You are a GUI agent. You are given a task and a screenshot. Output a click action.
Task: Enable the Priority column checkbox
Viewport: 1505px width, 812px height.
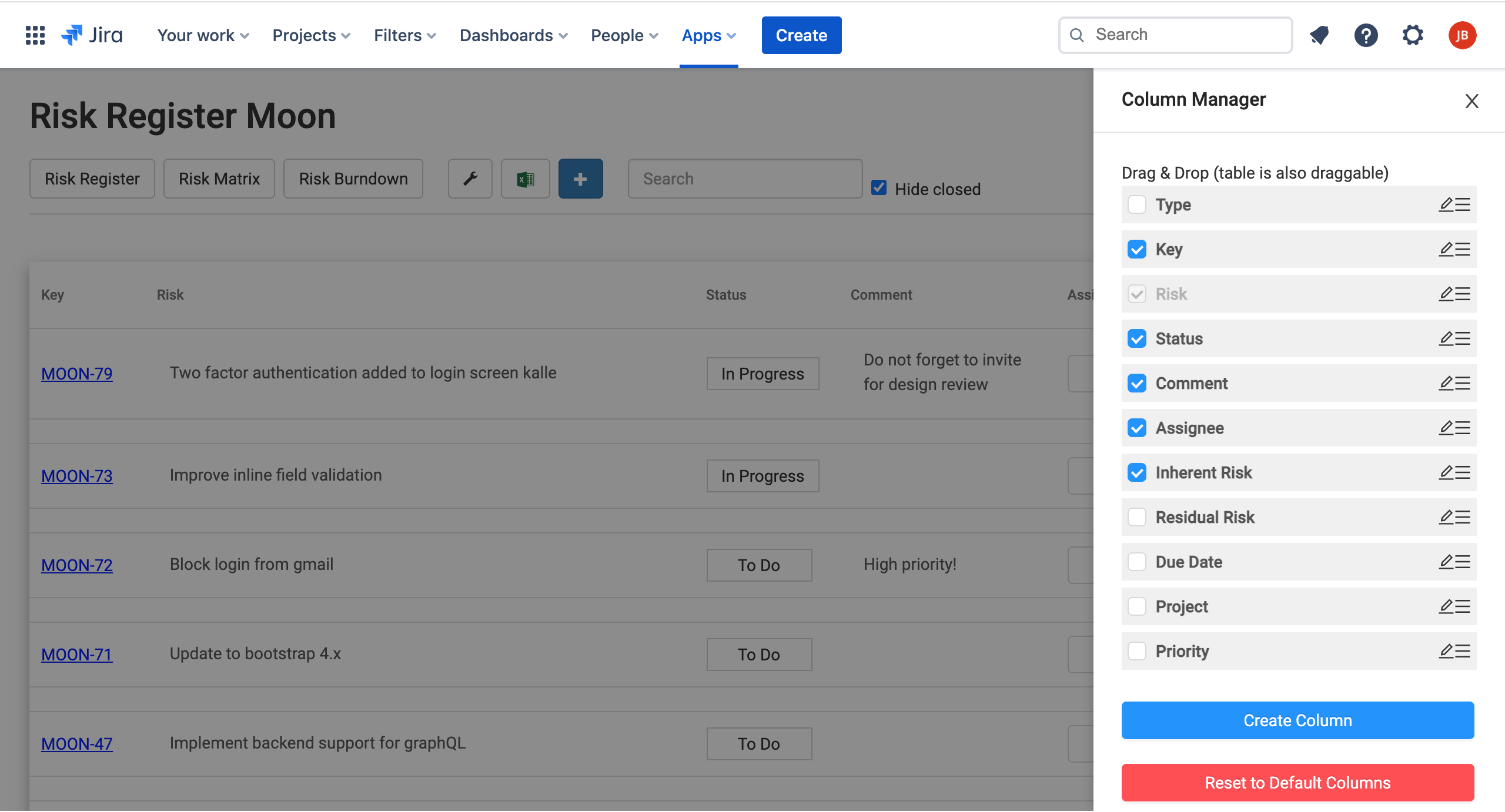[1137, 651]
